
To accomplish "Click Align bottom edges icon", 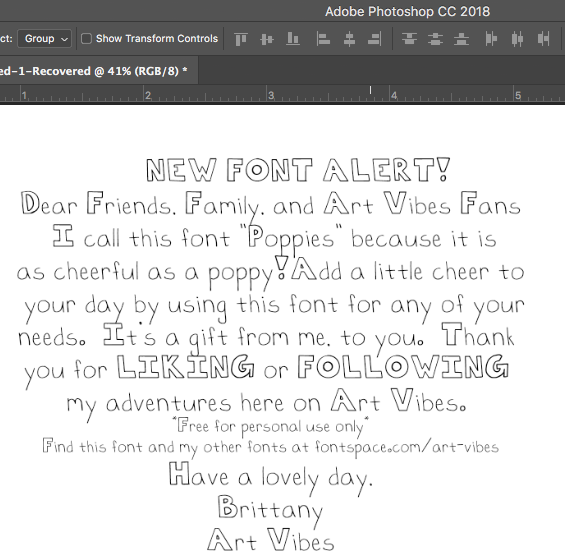I will 293,39.
